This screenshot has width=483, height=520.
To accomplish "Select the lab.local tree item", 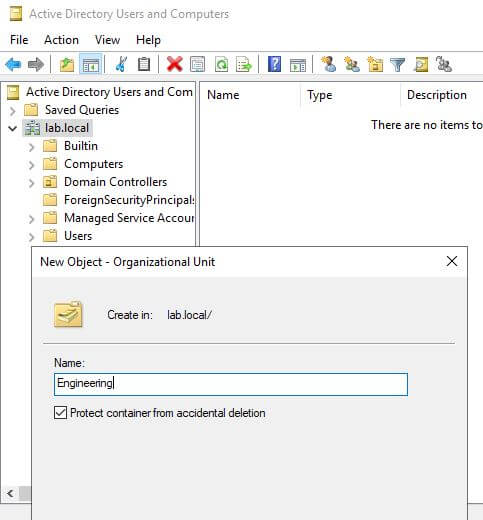I will [x=67, y=128].
